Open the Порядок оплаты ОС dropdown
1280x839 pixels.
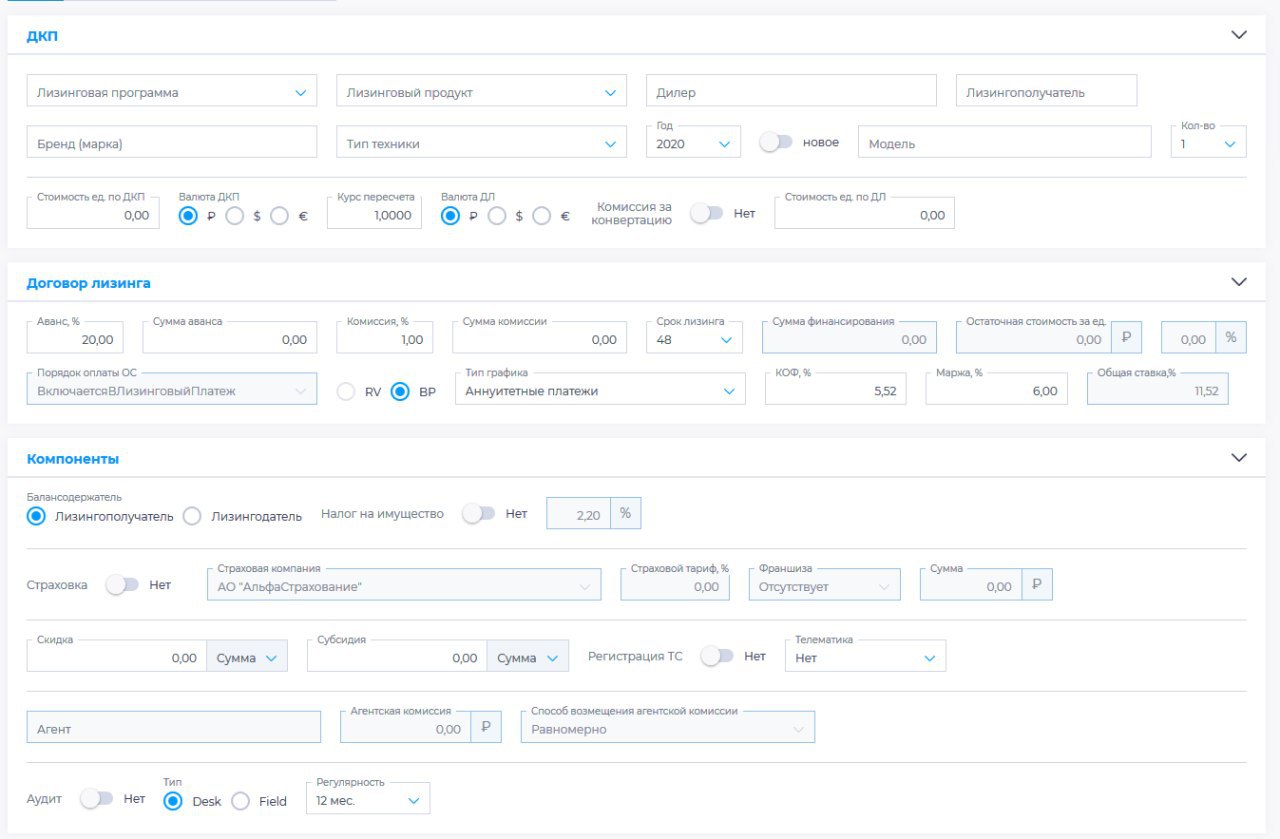172,391
